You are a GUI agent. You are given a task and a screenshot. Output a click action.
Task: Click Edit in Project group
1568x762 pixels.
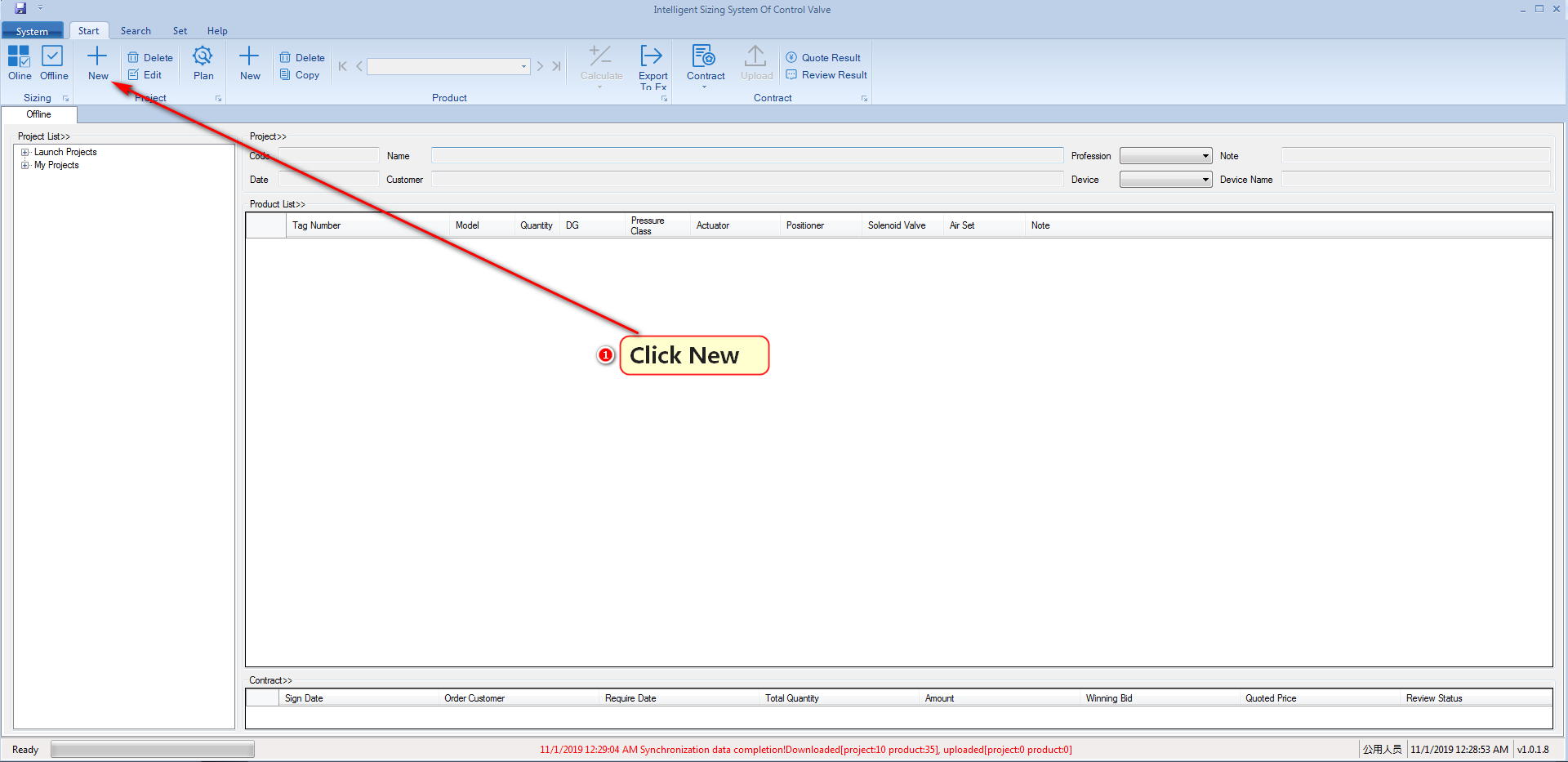145,75
